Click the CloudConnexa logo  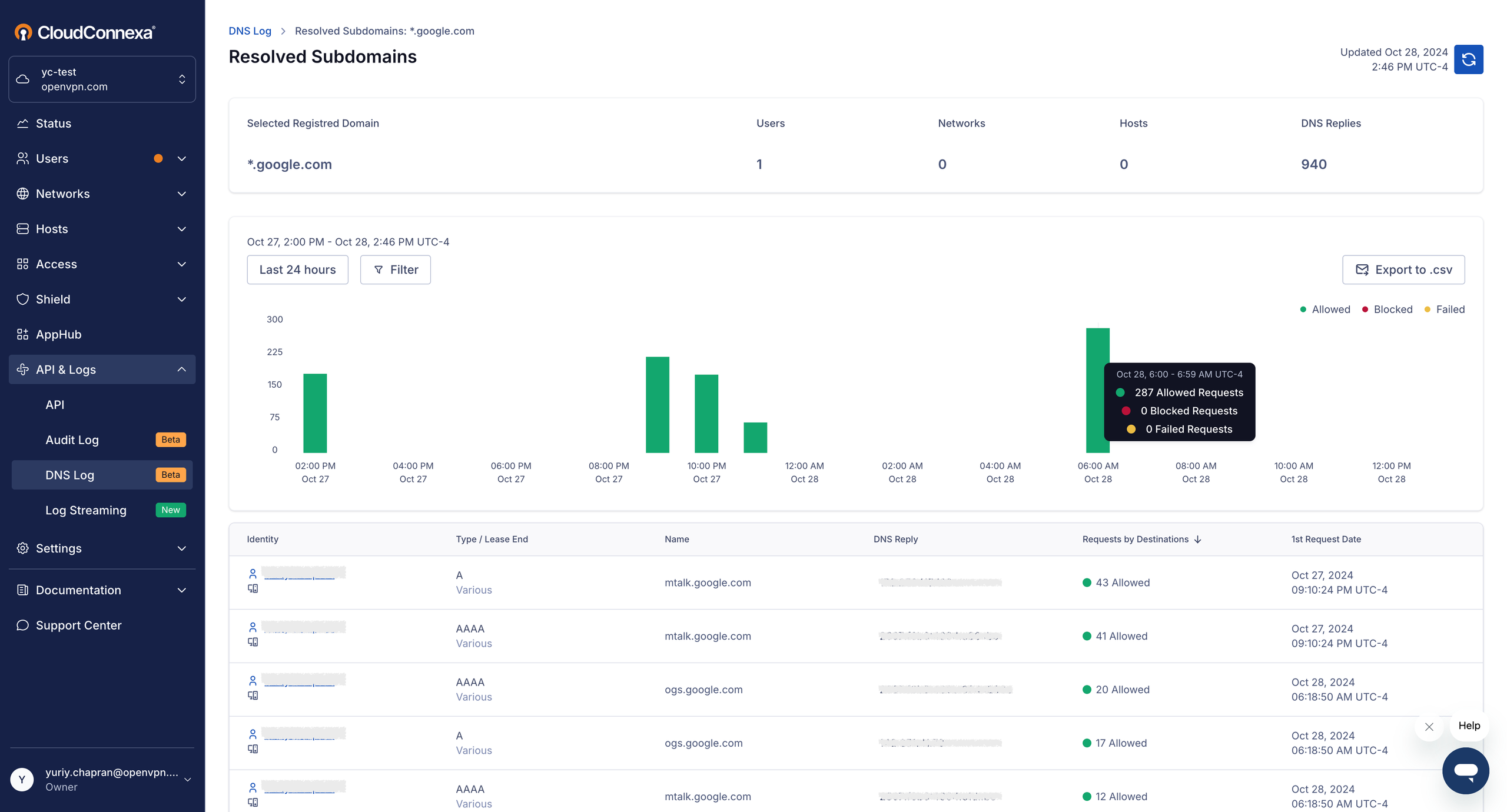85,32
